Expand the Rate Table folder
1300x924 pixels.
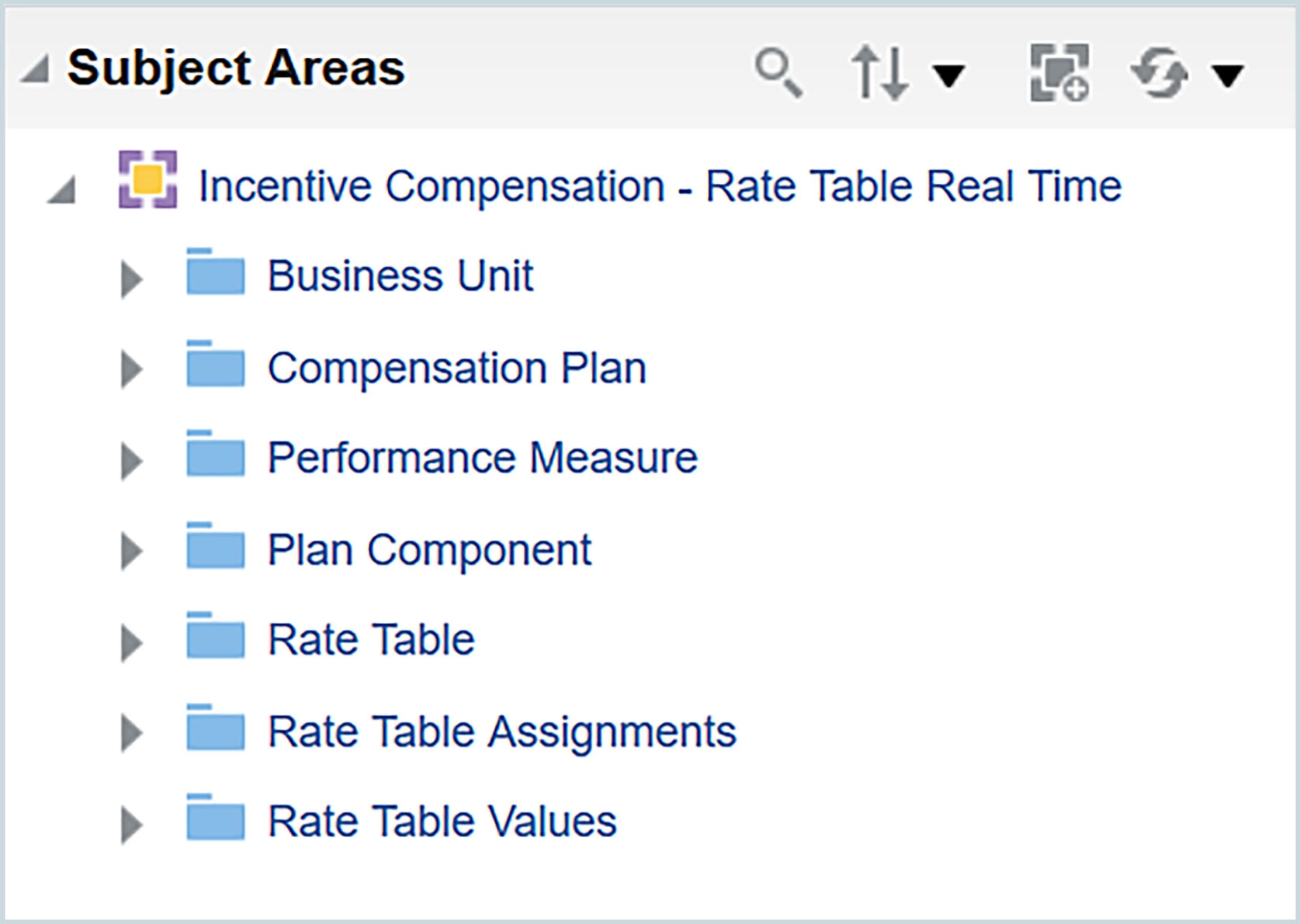pyautogui.click(x=131, y=643)
